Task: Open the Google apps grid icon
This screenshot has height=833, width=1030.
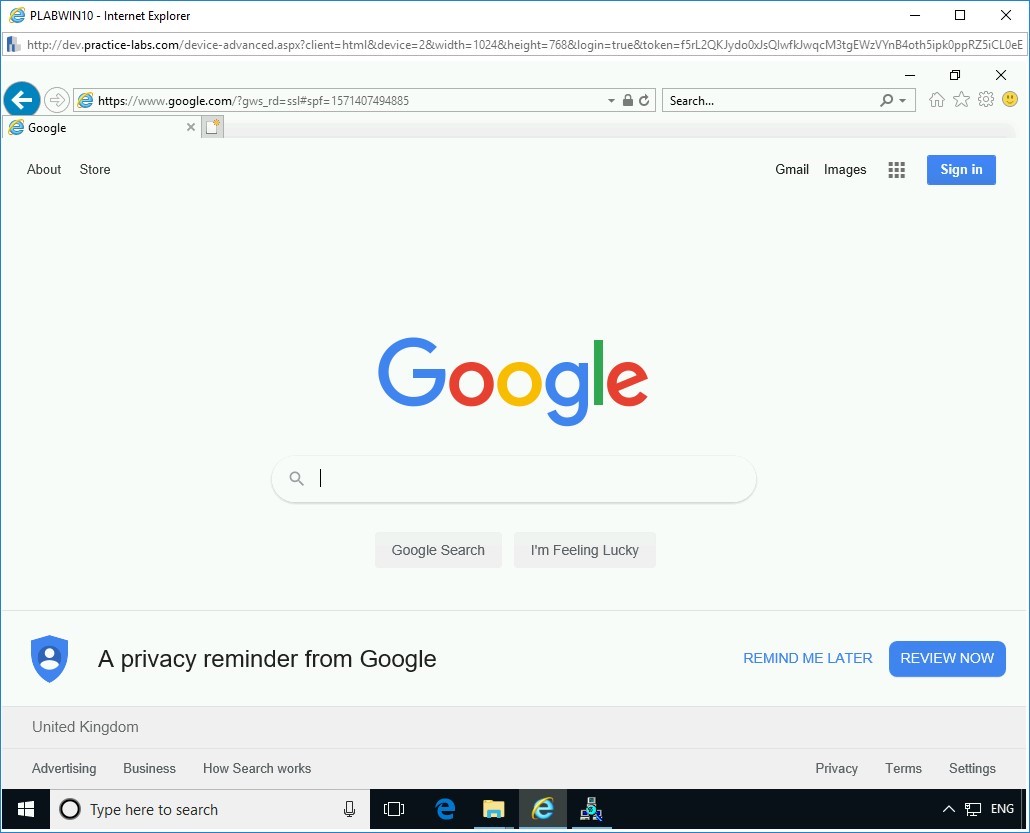Action: coord(896,170)
